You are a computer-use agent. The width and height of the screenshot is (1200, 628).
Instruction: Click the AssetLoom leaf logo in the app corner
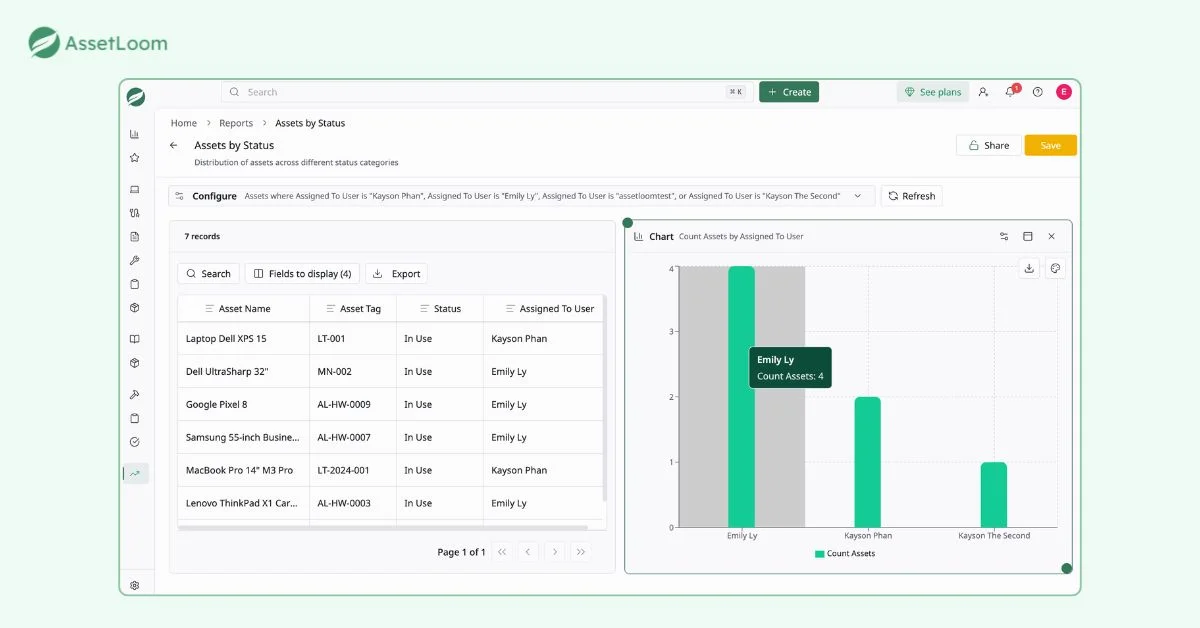pyautogui.click(x=136, y=97)
